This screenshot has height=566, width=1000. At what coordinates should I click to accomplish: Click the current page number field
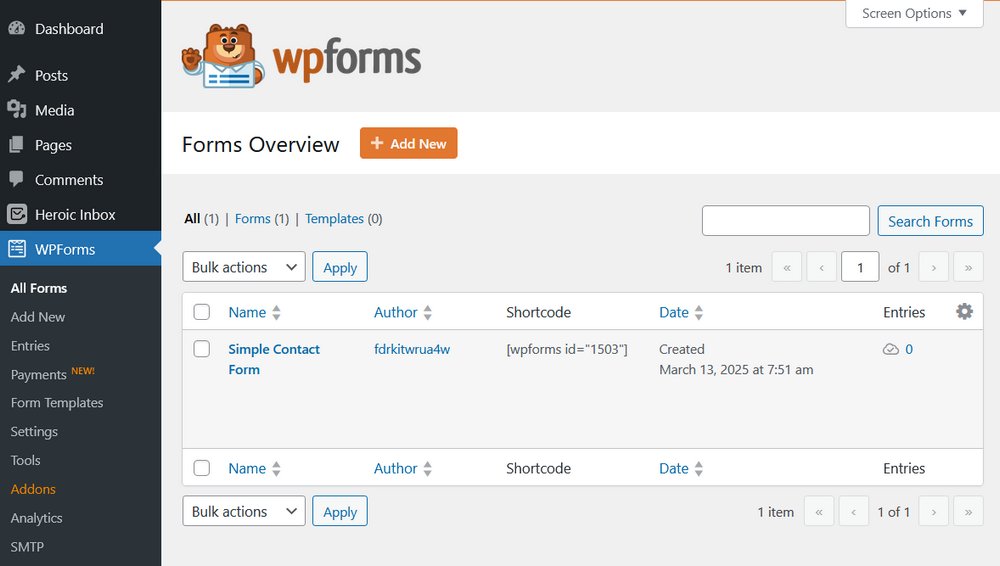point(860,267)
